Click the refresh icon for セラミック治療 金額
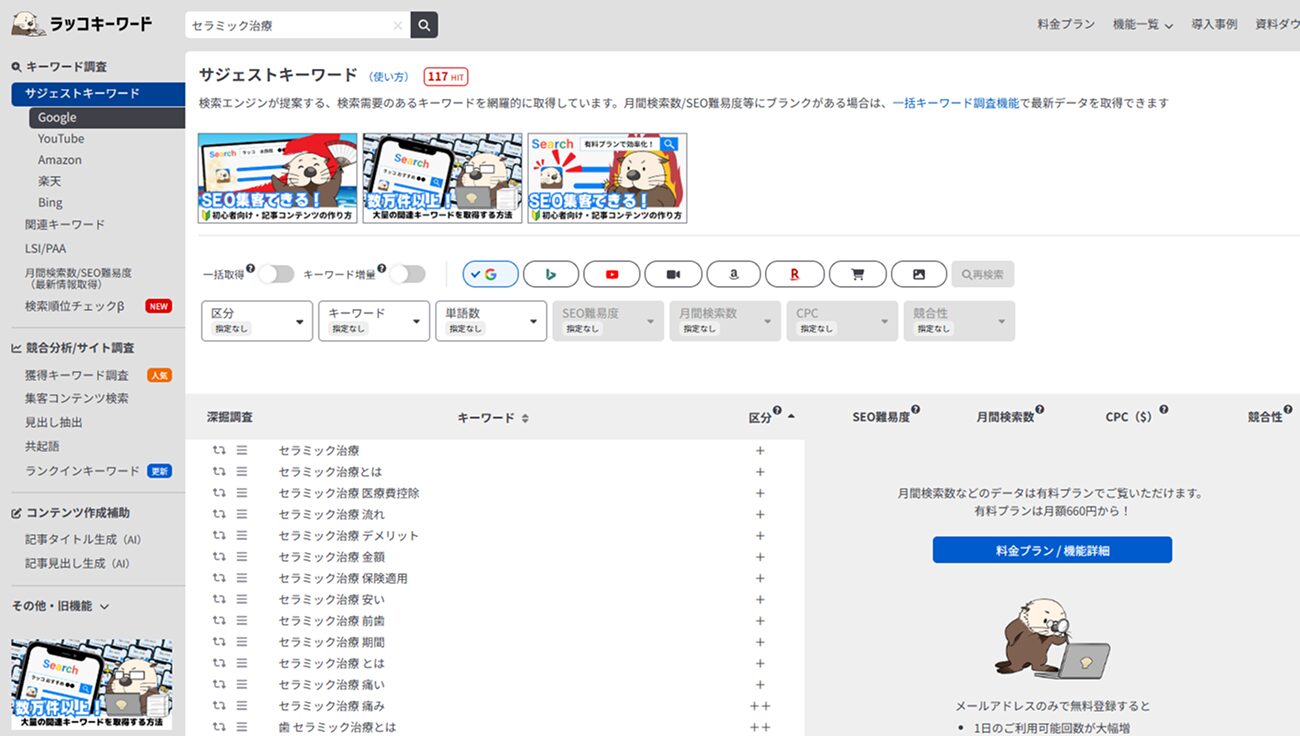This screenshot has width=1300, height=736. [219, 557]
